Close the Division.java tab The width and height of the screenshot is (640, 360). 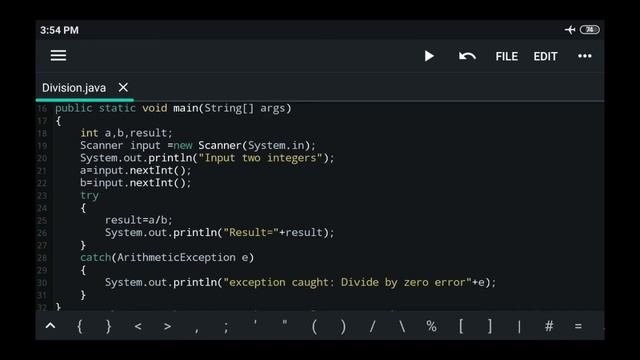(x=123, y=87)
